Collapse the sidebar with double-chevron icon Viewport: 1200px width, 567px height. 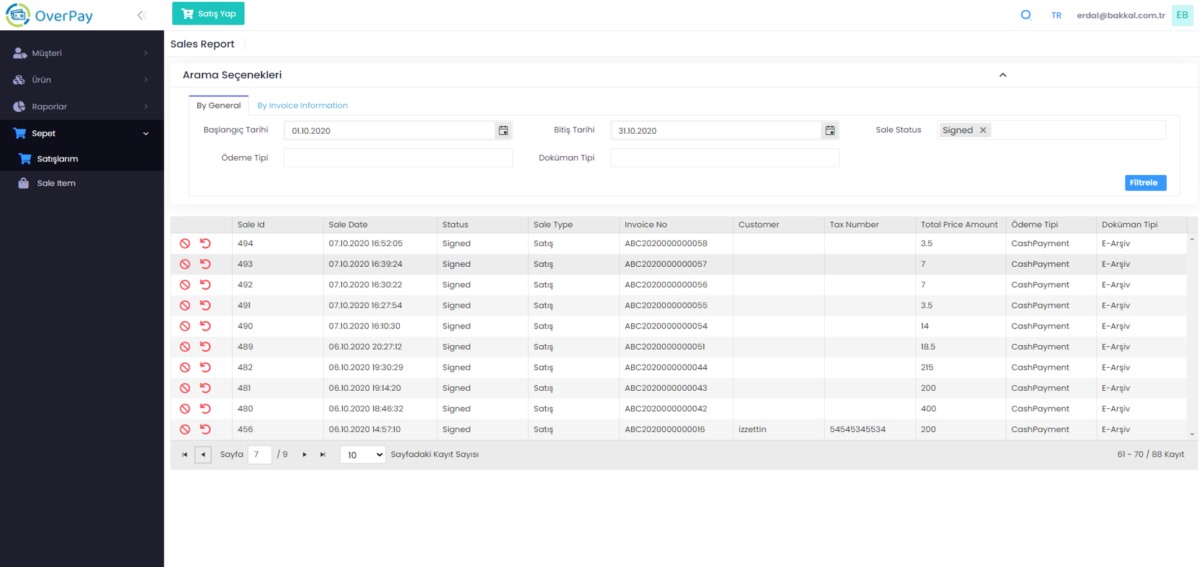pos(141,15)
